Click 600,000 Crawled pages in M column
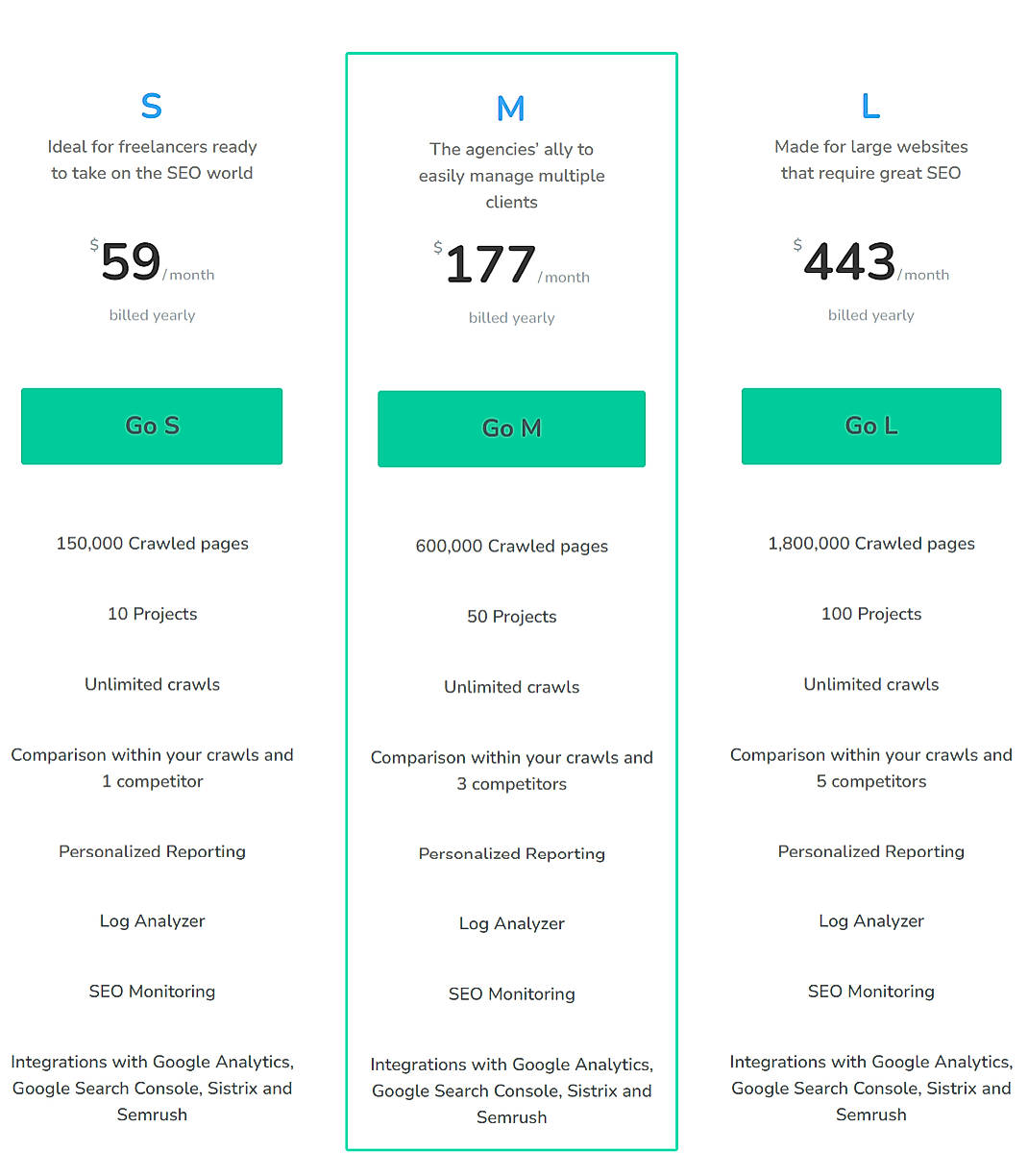 [511, 546]
